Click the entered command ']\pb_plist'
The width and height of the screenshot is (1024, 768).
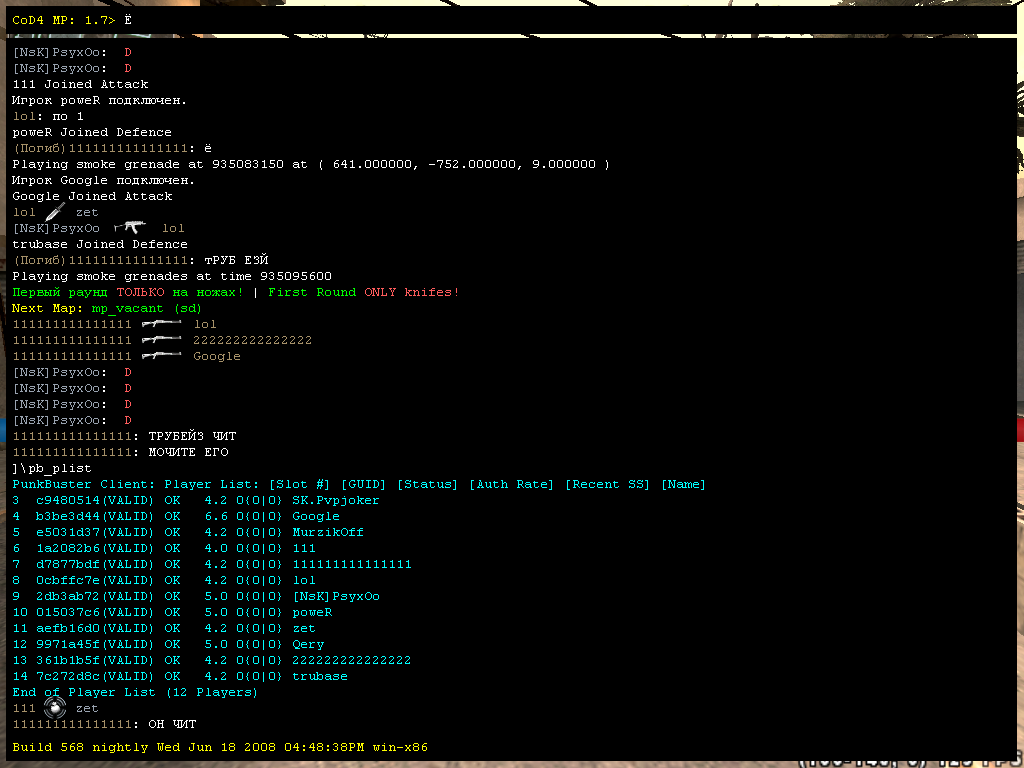[52, 468]
